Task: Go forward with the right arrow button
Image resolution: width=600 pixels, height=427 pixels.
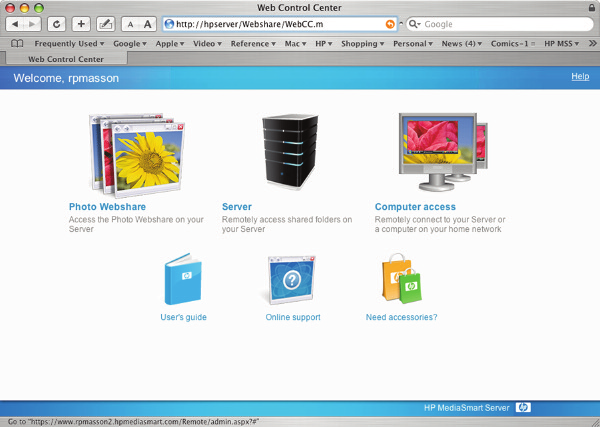Action: [x=33, y=24]
